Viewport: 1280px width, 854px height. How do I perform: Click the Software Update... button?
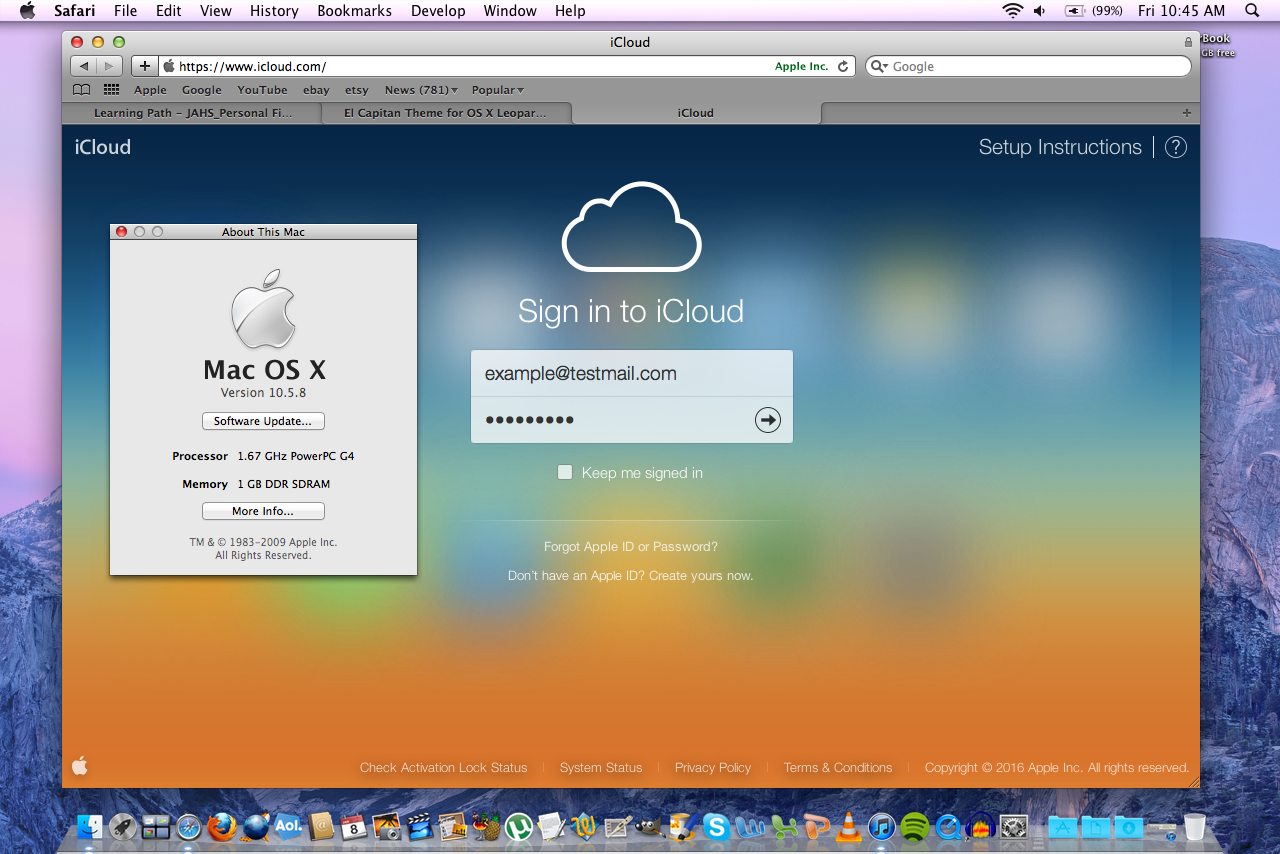[x=263, y=421]
